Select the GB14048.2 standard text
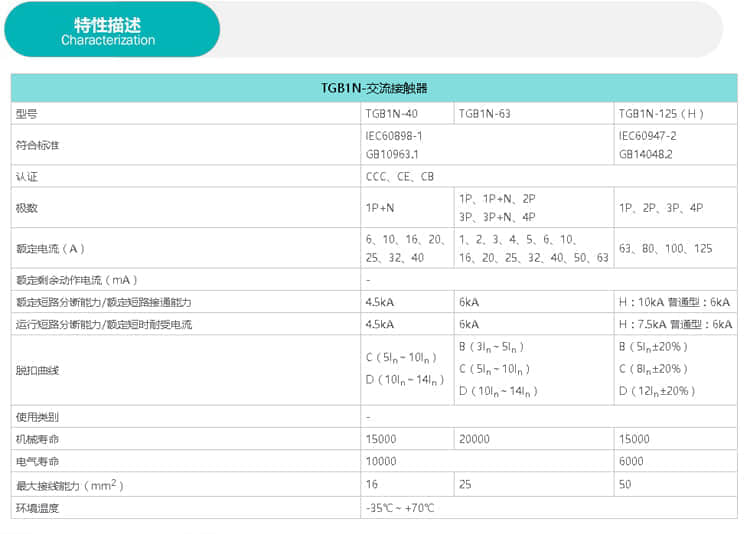The height and width of the screenshot is (534, 750). (646, 155)
